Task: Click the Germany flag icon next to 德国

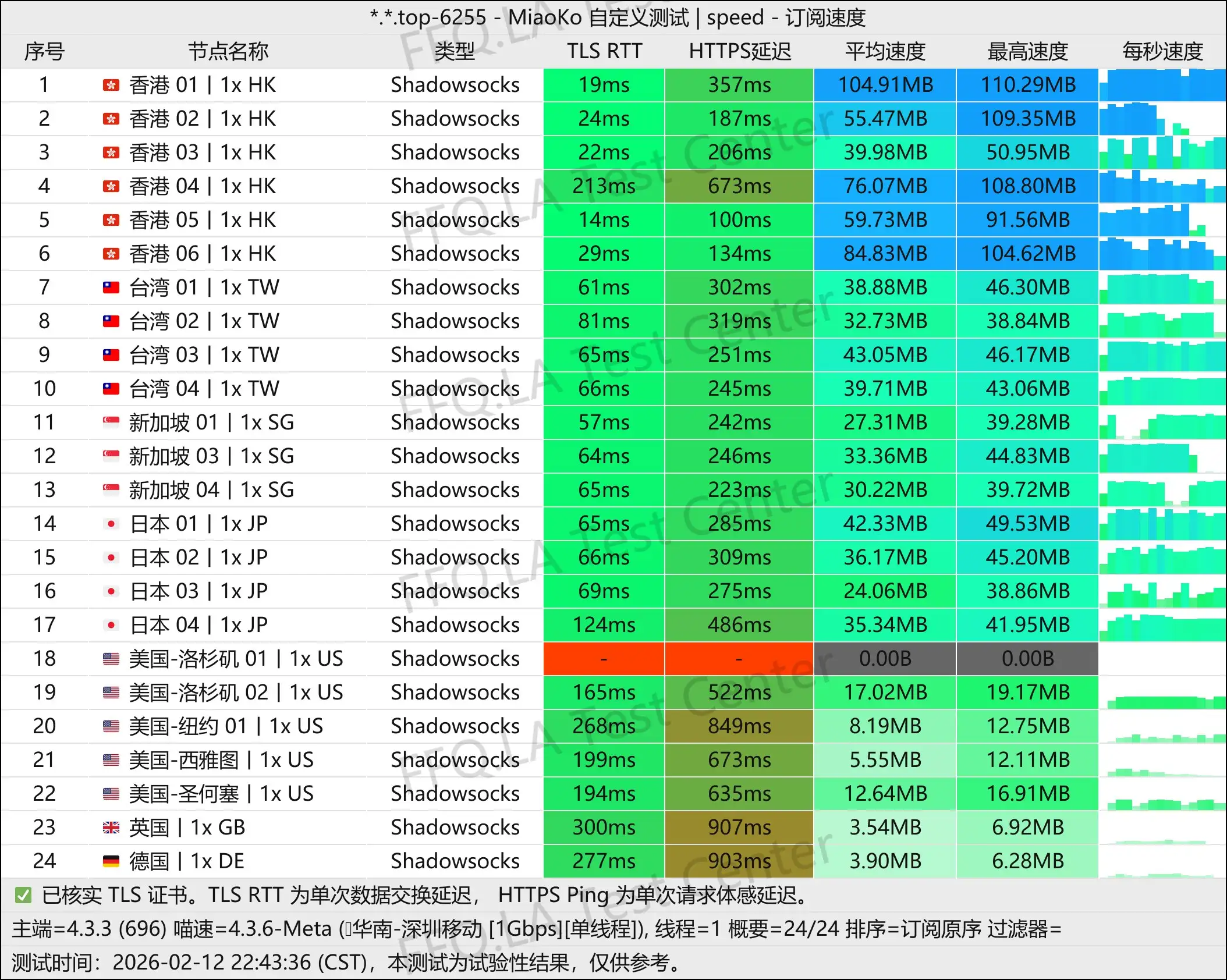Action: pyautogui.click(x=111, y=861)
